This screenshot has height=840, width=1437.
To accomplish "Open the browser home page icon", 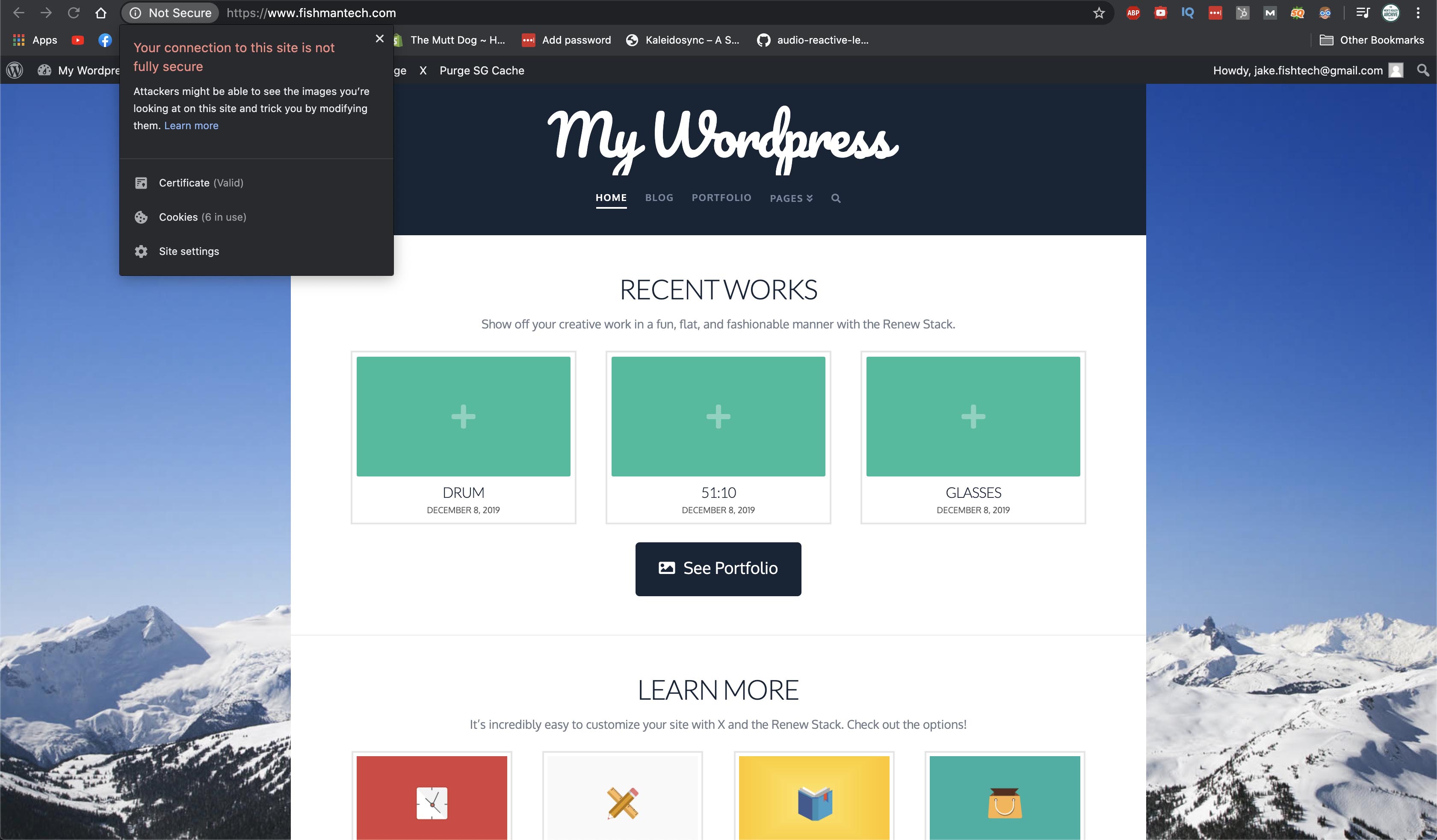I will [101, 12].
